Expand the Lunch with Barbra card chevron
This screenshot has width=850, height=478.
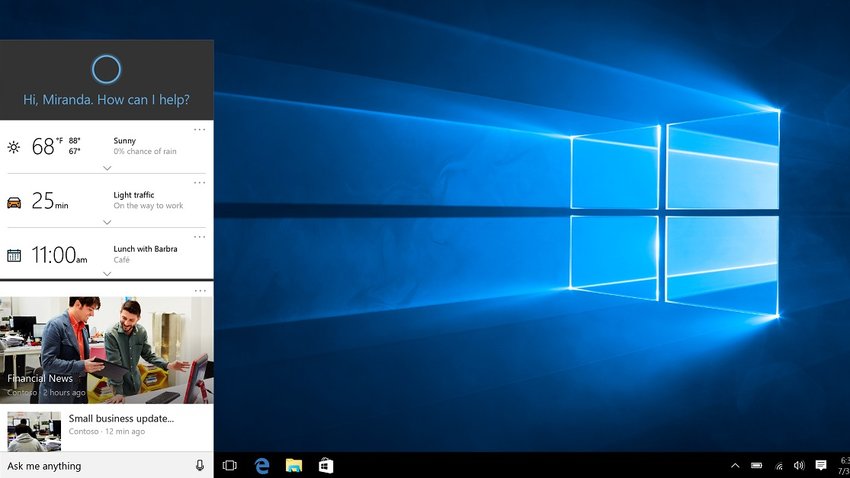(107, 274)
